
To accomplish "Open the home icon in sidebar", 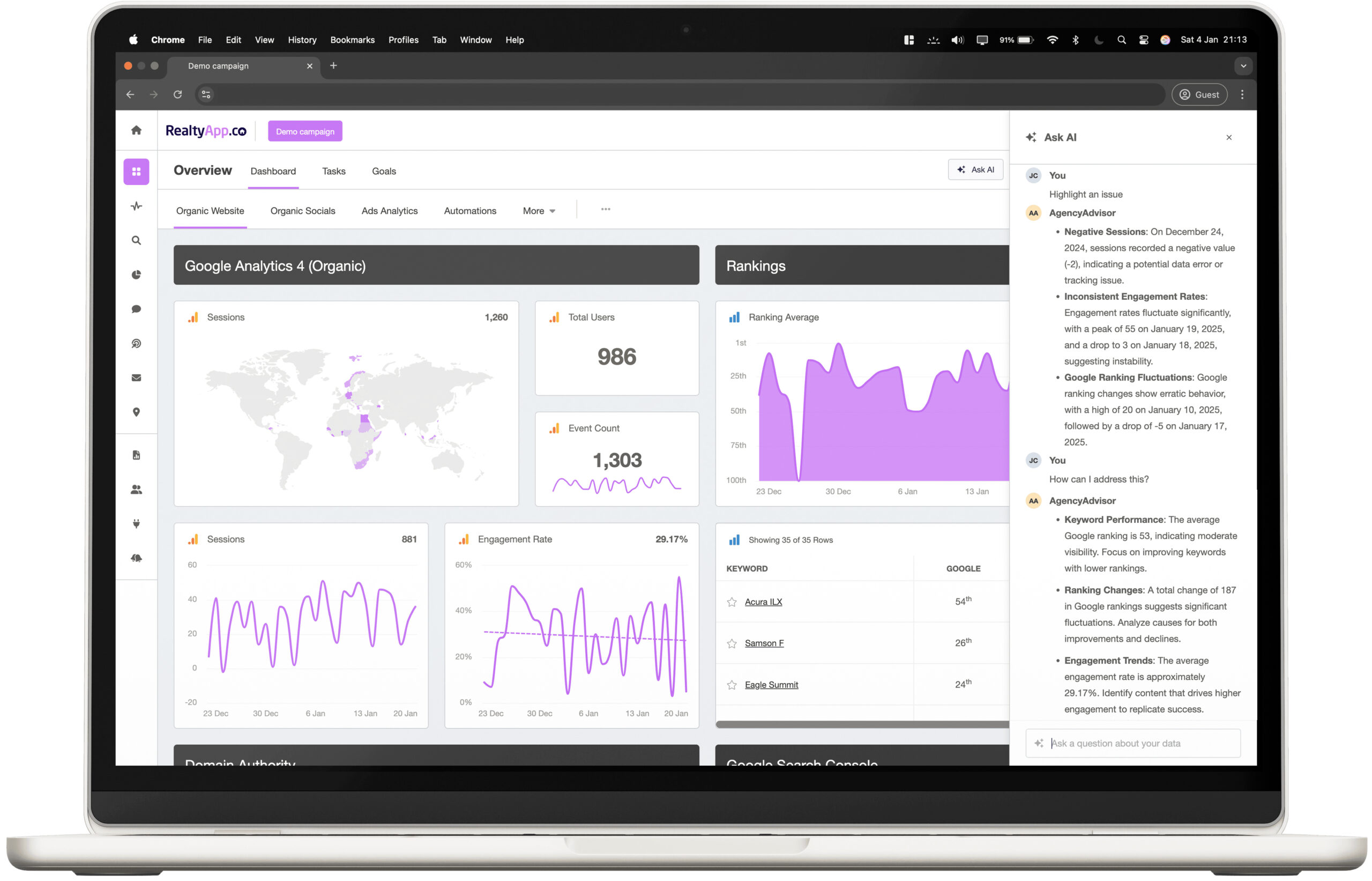I will pos(136,130).
